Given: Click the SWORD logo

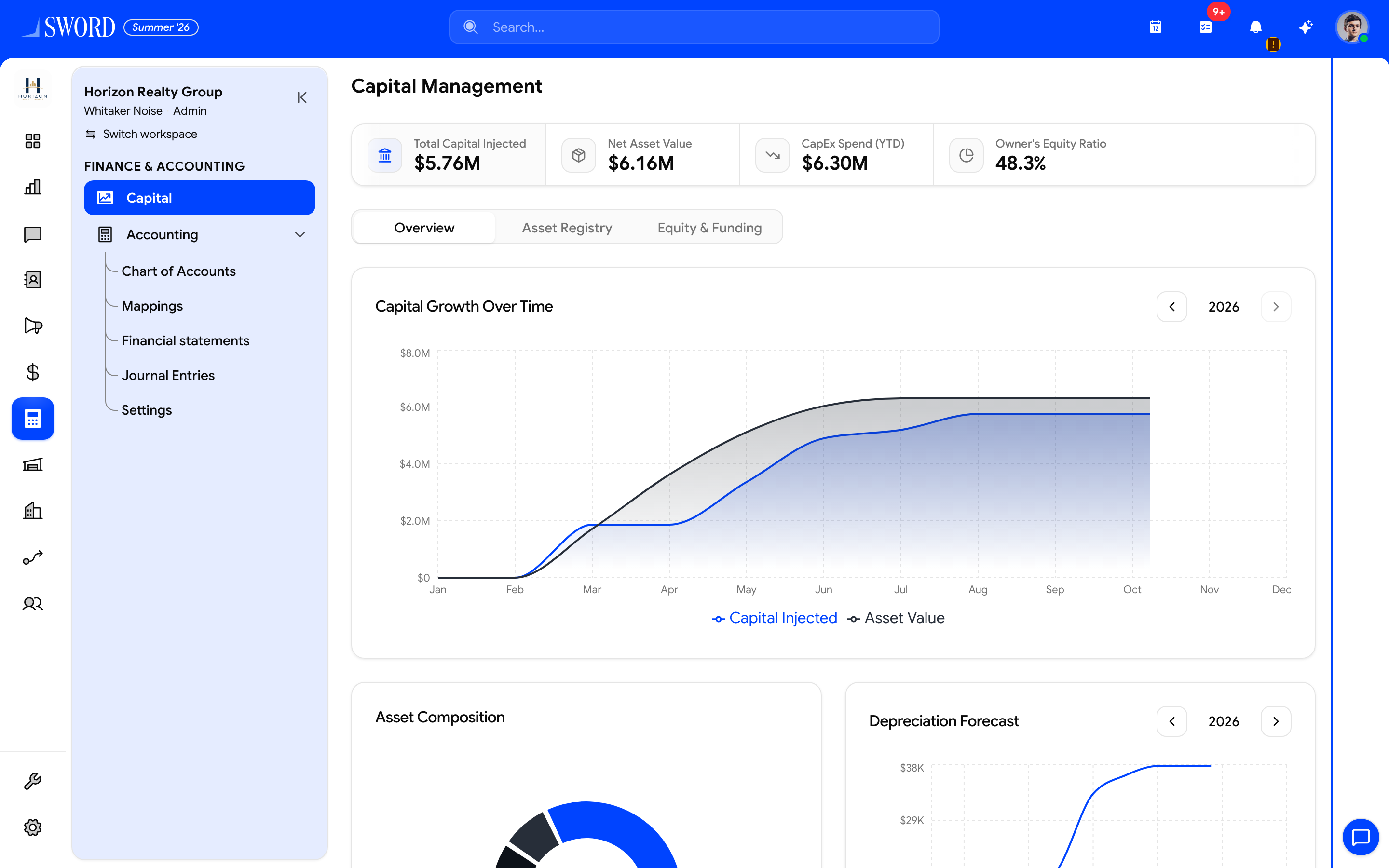Looking at the screenshot, I should pyautogui.click(x=68, y=27).
